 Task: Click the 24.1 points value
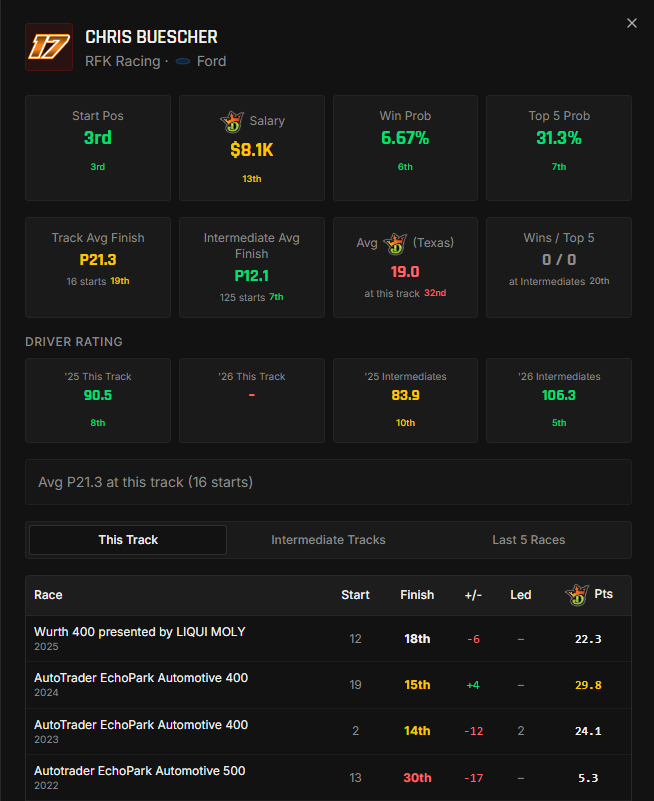point(588,731)
